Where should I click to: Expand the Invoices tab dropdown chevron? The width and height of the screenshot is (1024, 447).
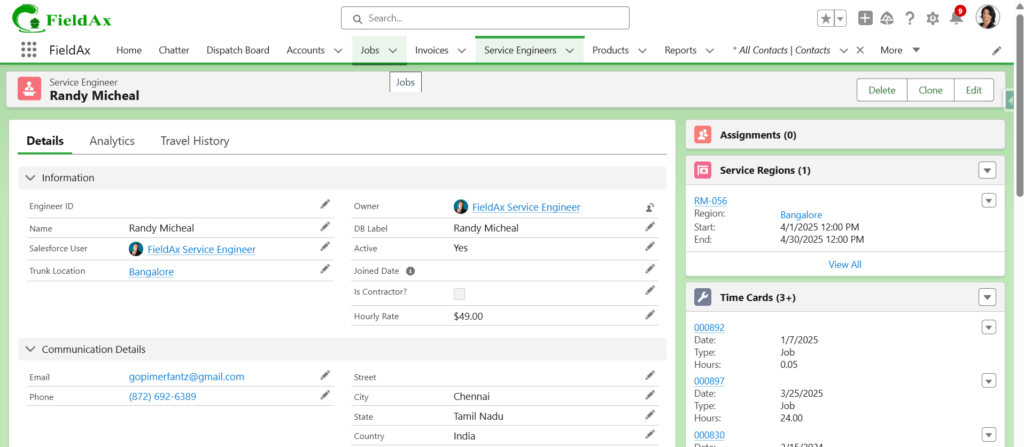click(461, 50)
